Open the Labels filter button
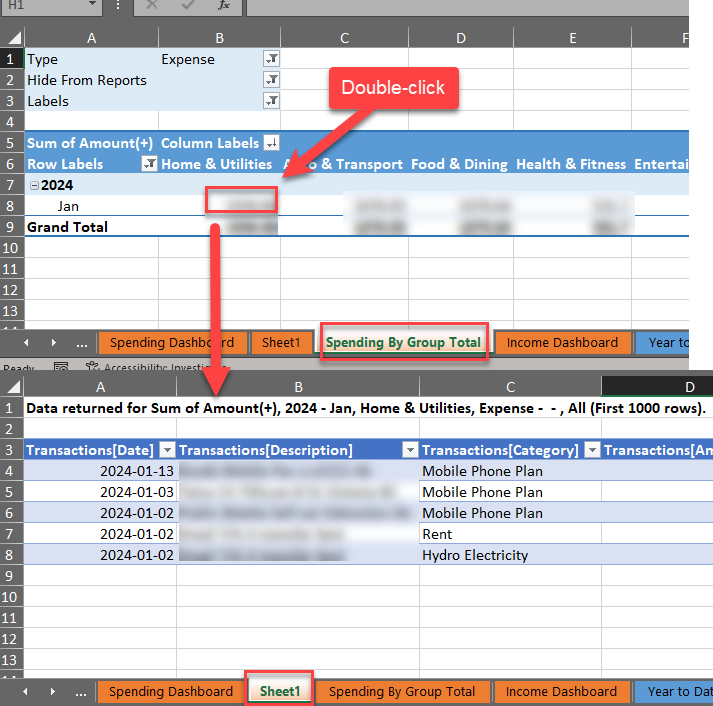Screen dimensions: 713x706 tap(271, 101)
